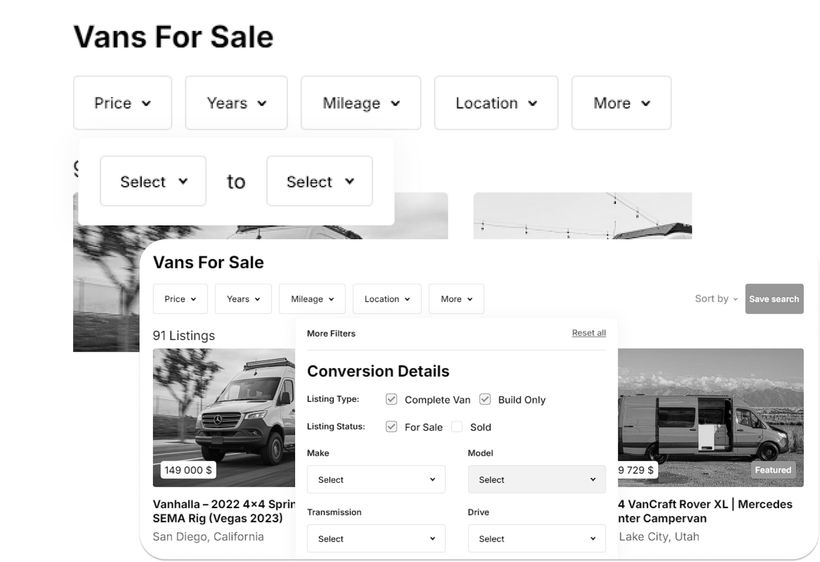
Task: Uncheck the For Sale checkbox
Action: click(391, 427)
